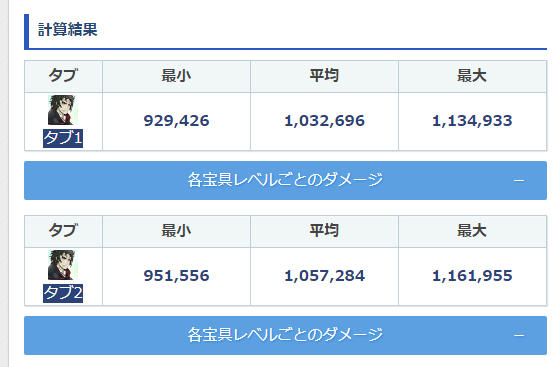Click the minus icon on the second damage bar
The image size is (555, 367).
click(x=519, y=336)
